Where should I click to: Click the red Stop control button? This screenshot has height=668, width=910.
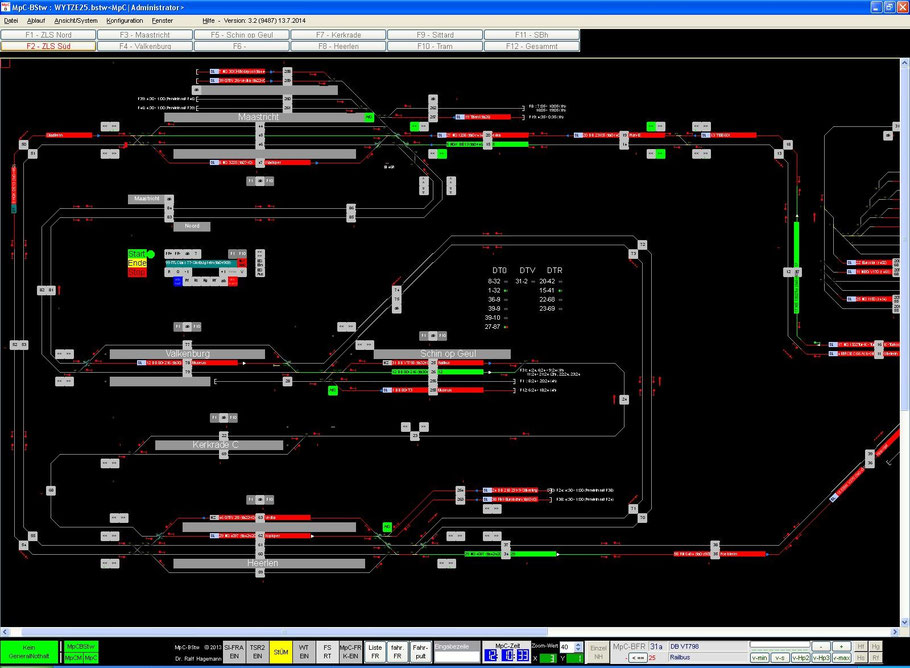(137, 273)
